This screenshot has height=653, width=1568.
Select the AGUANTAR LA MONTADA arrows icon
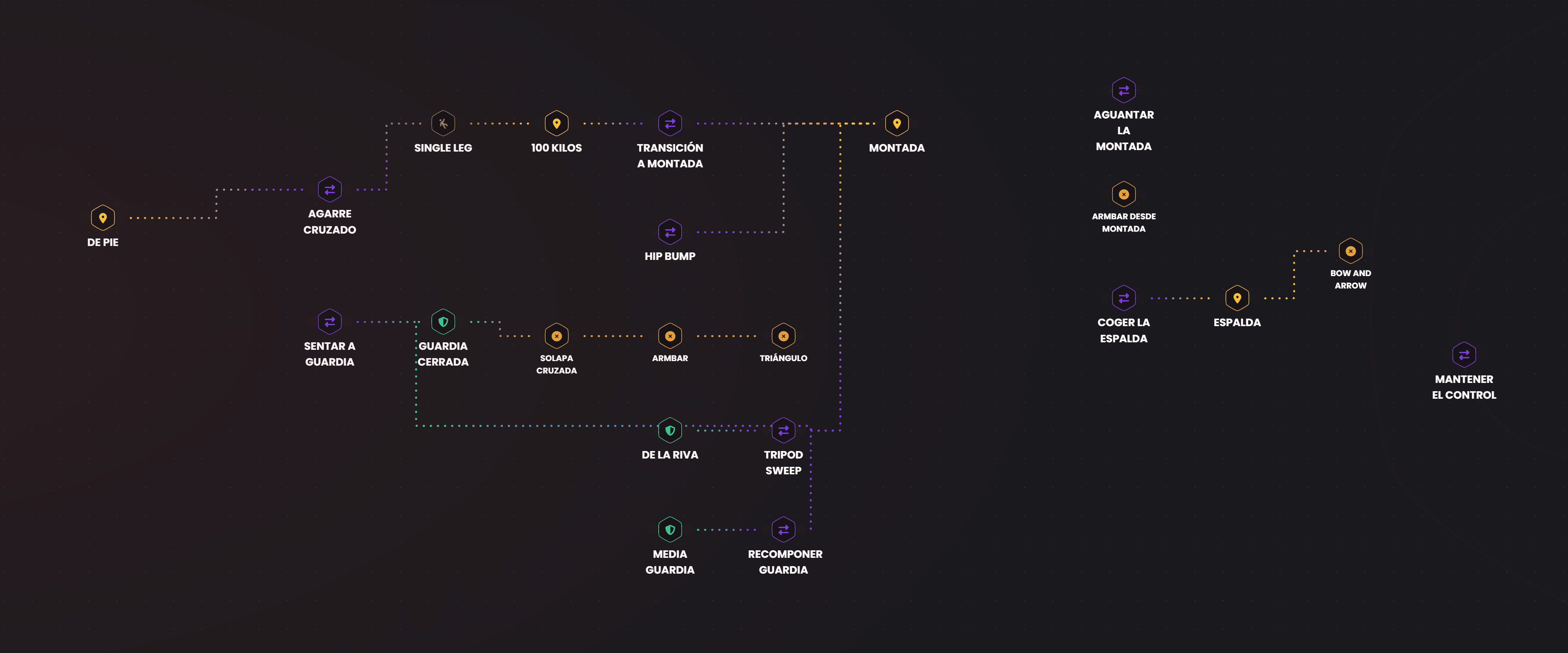1123,90
